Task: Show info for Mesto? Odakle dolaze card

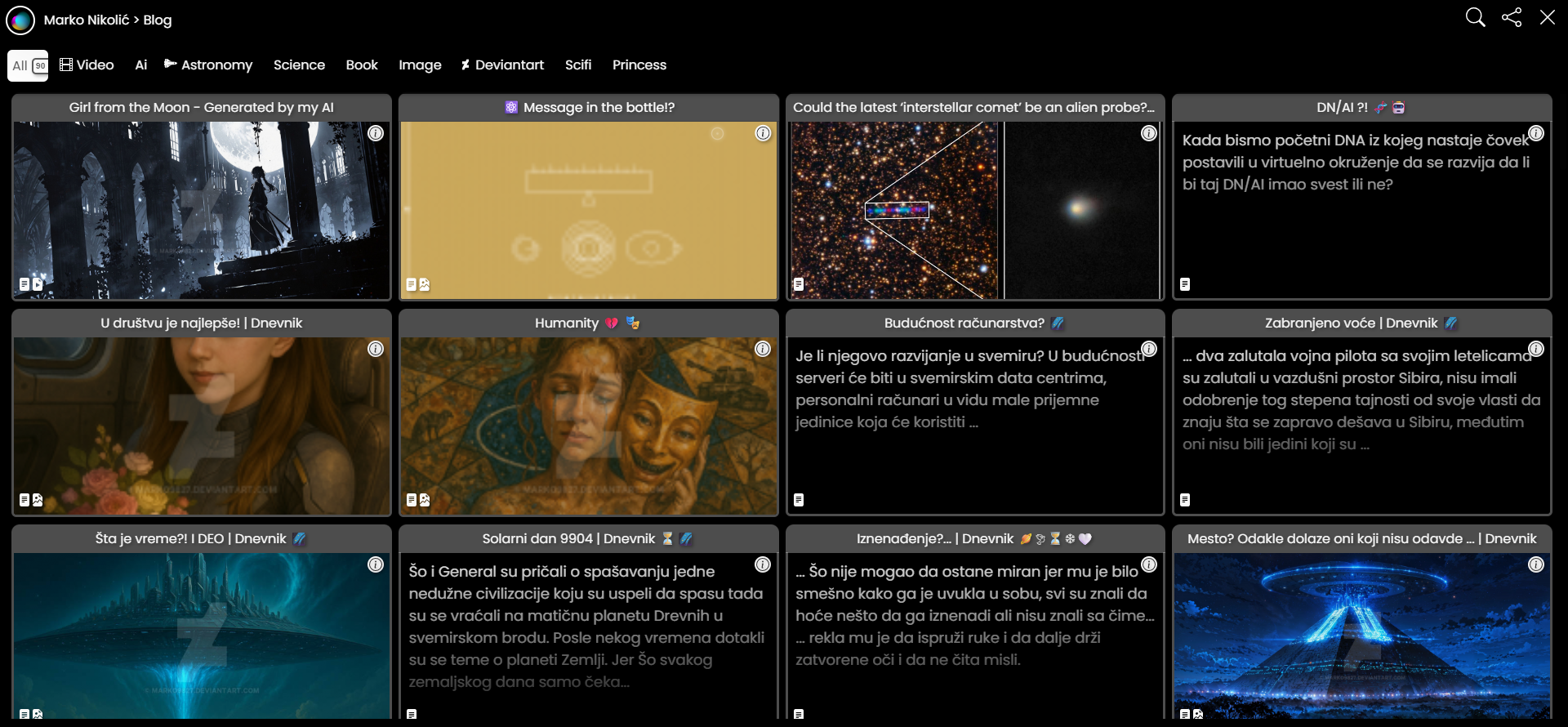Action: (x=1536, y=564)
